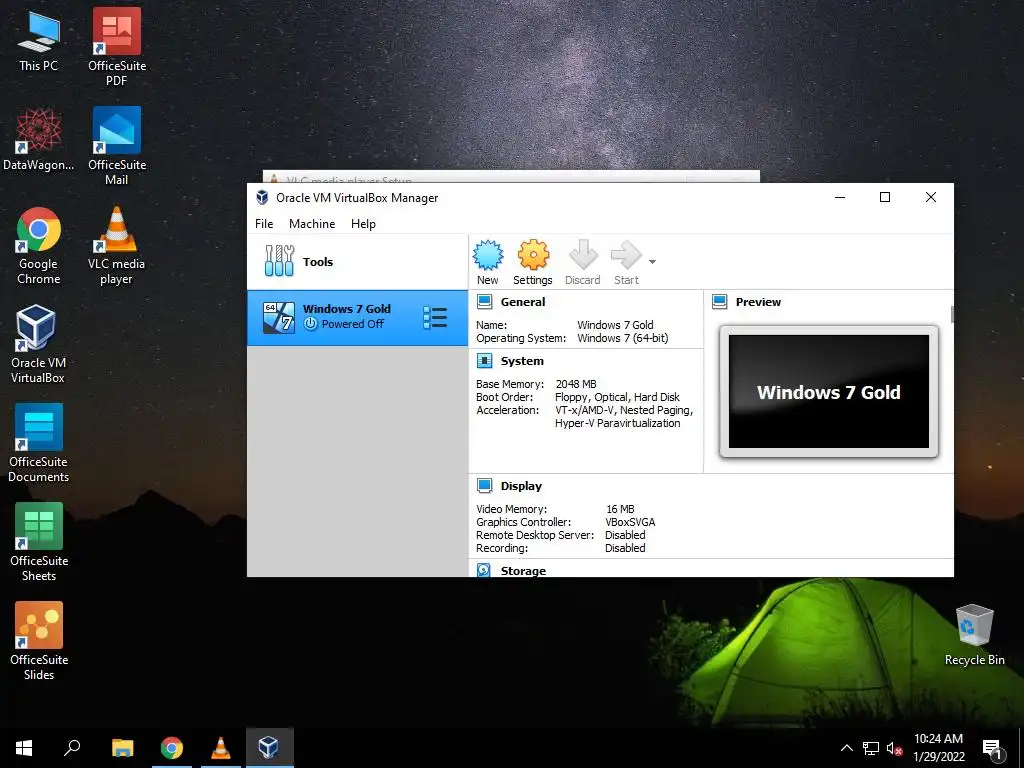Select VLC media player desktop shortcut
This screenshot has width=1024, height=768.
(116, 246)
